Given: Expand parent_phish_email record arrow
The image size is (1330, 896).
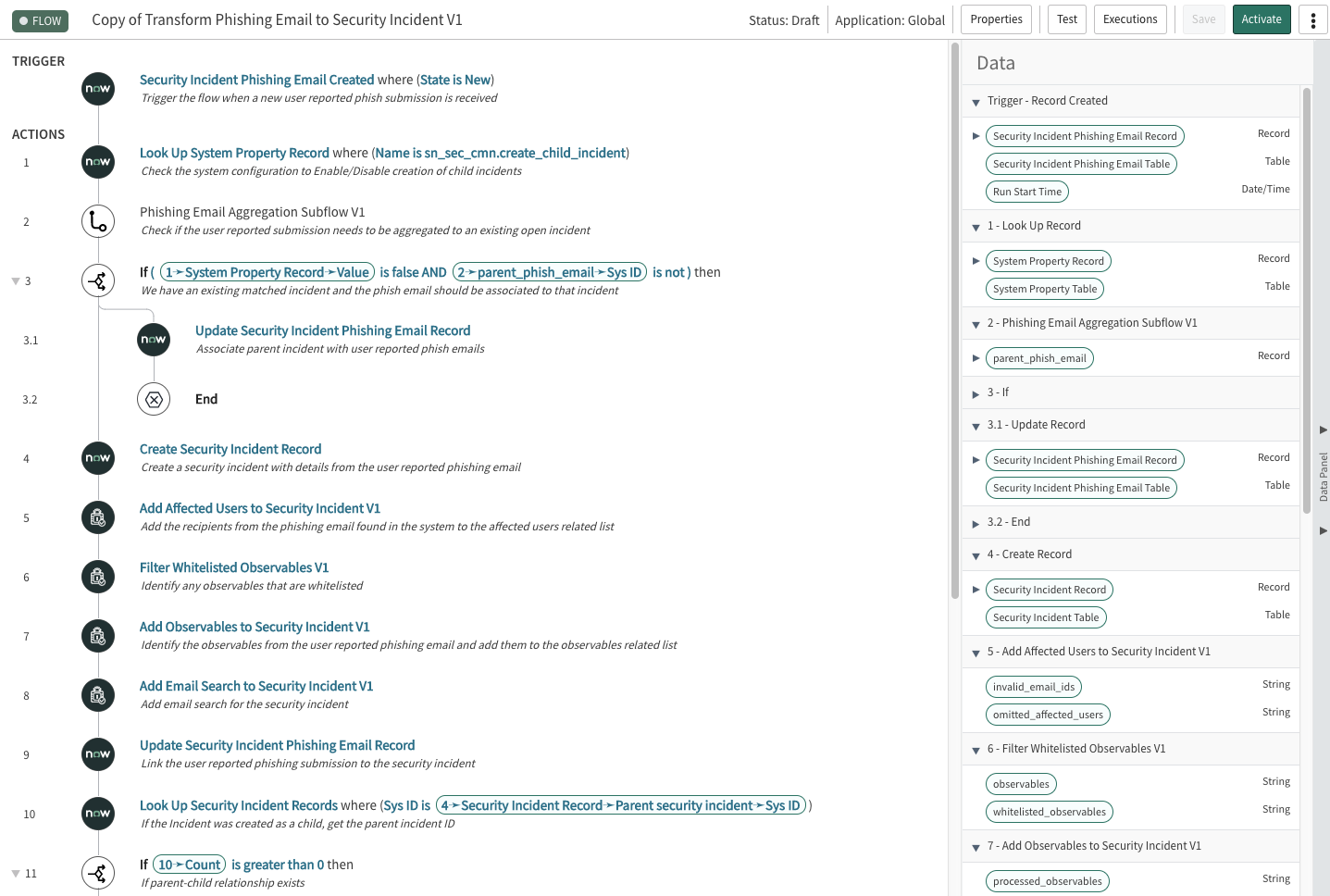Looking at the screenshot, I should [x=976, y=358].
